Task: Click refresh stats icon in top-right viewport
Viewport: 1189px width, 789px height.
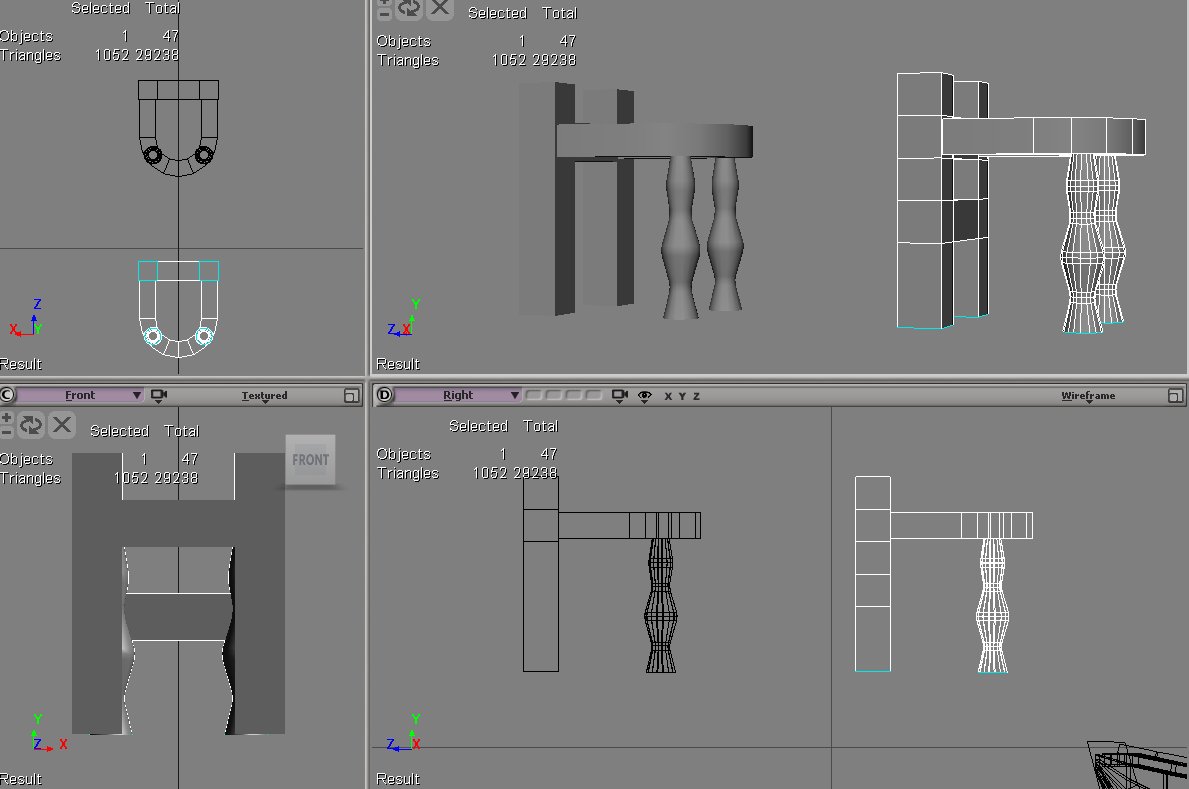Action: pos(410,9)
